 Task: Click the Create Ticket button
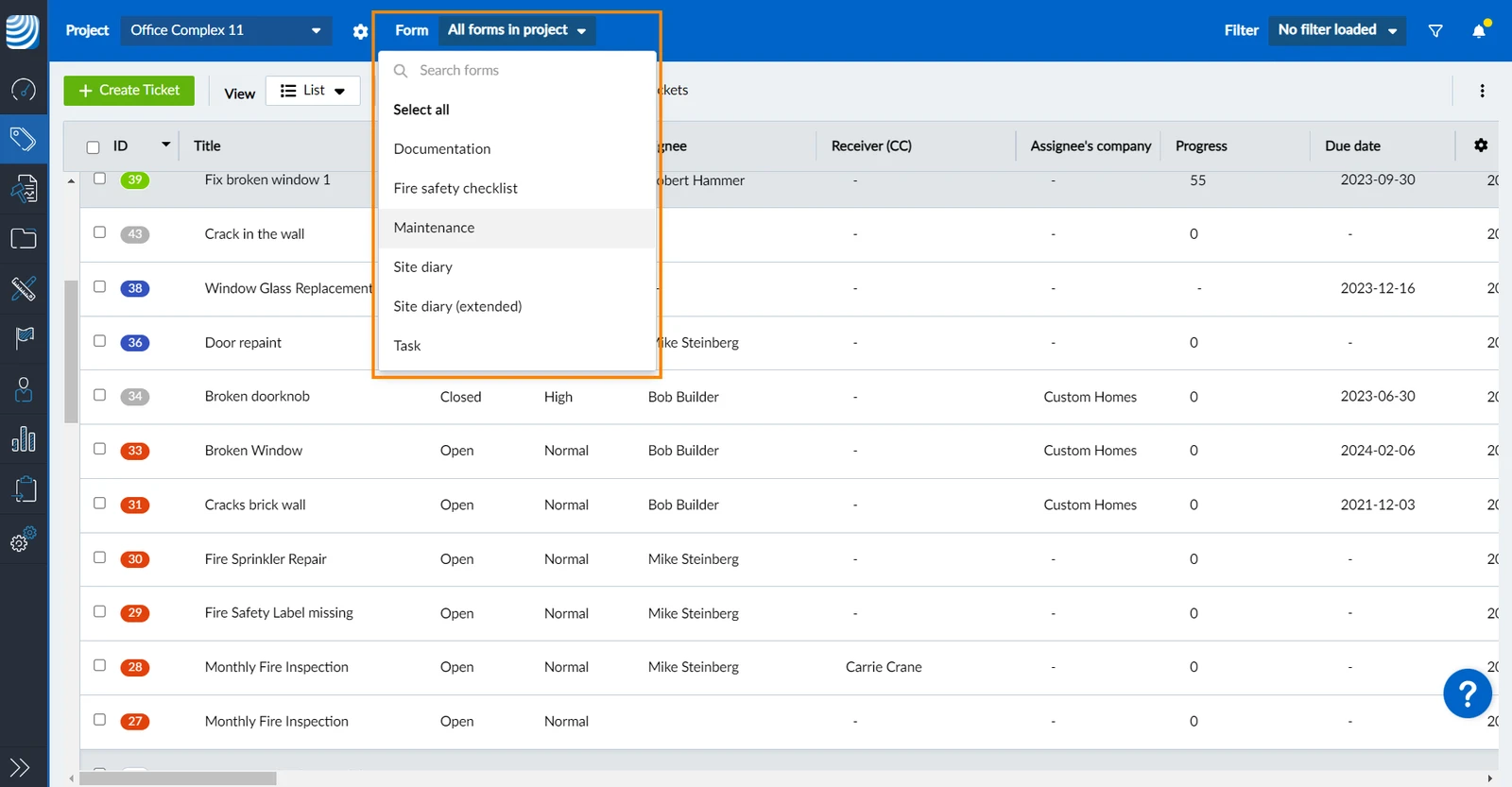(x=129, y=91)
